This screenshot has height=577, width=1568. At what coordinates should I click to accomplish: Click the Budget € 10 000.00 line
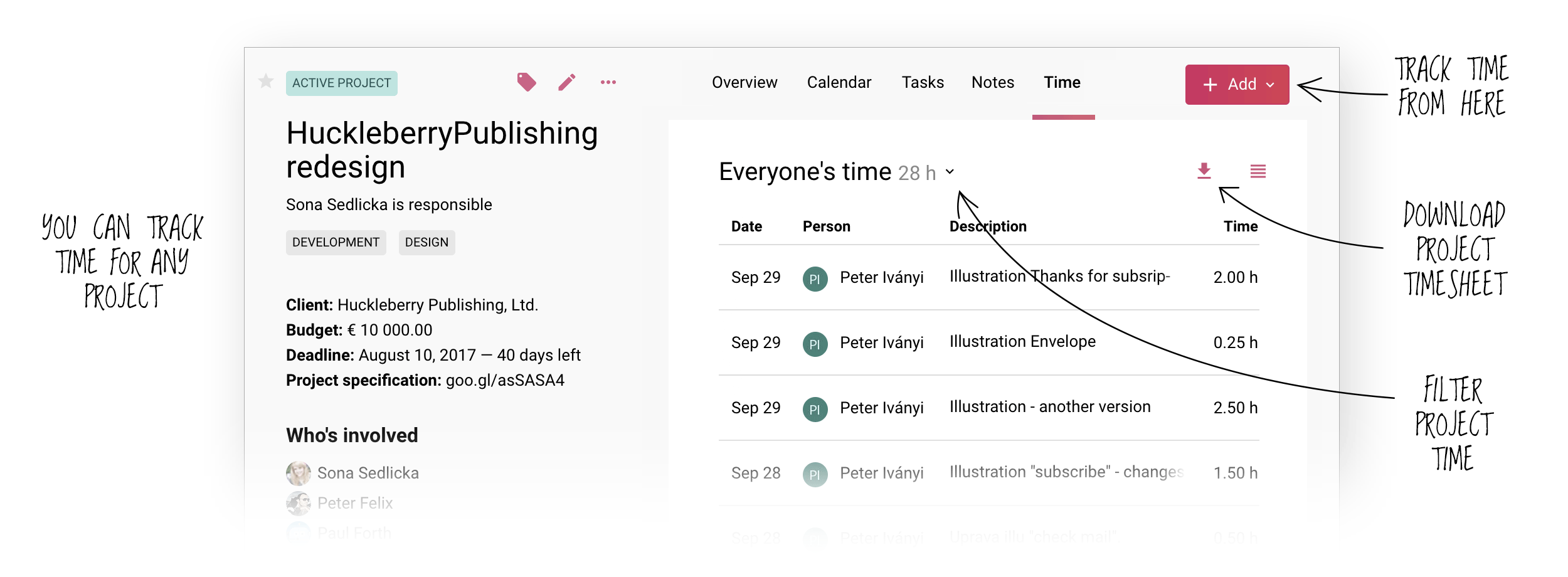pos(359,330)
